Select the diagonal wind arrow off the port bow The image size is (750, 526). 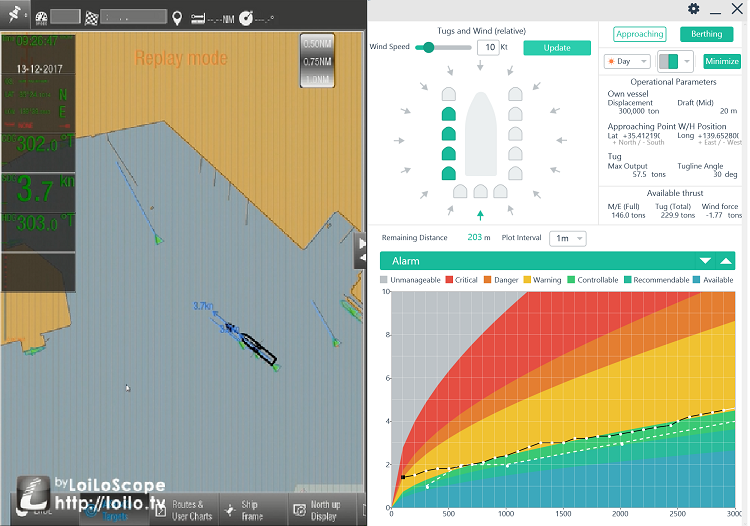tap(424, 86)
